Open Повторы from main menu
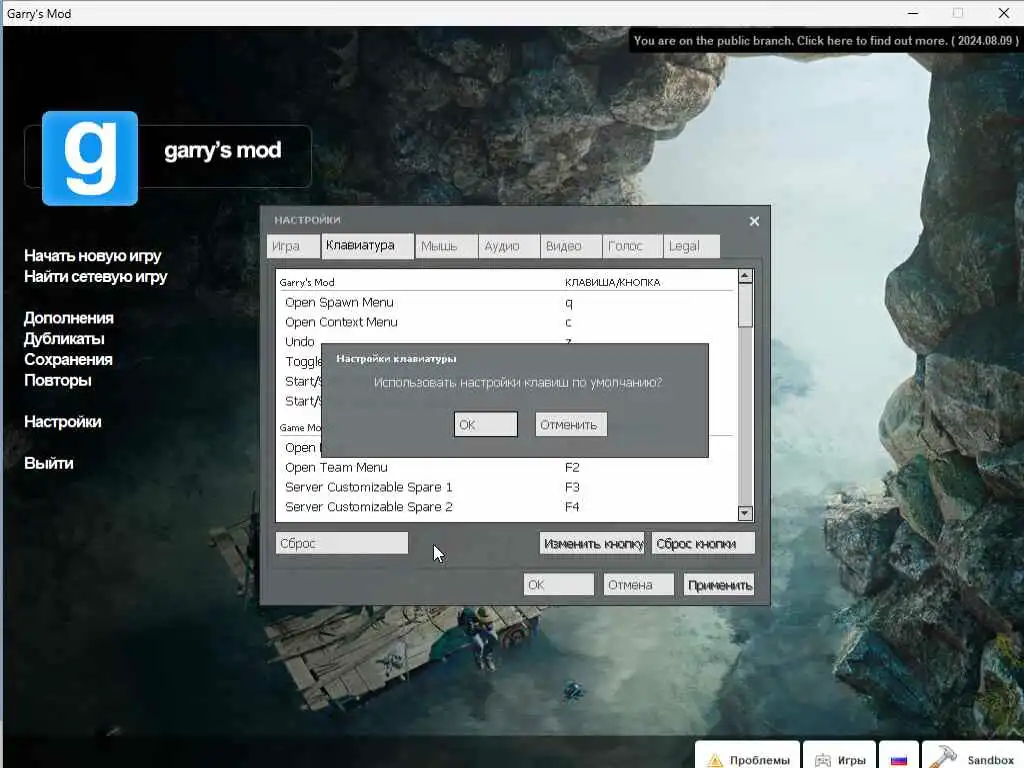Image resolution: width=1024 pixels, height=768 pixels. [57, 381]
